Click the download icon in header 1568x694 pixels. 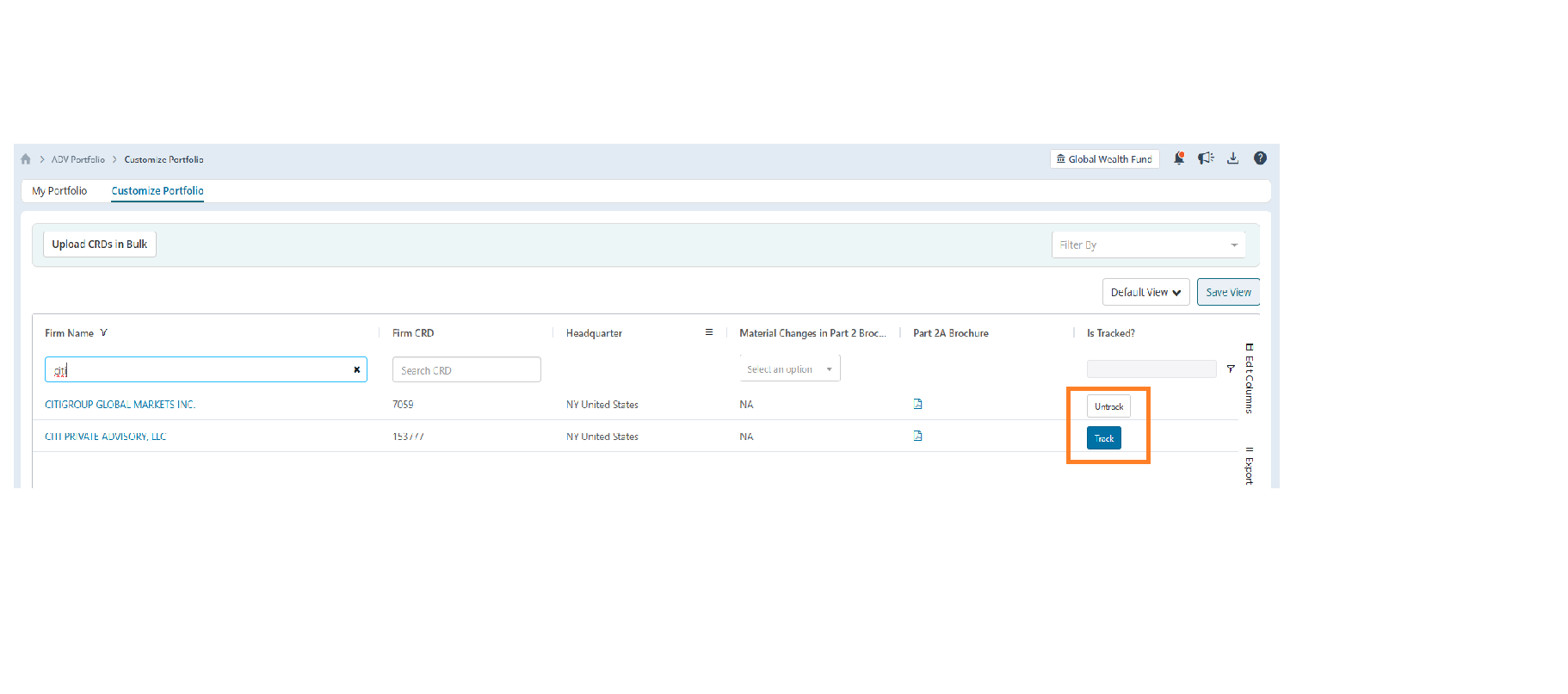[x=1233, y=158]
